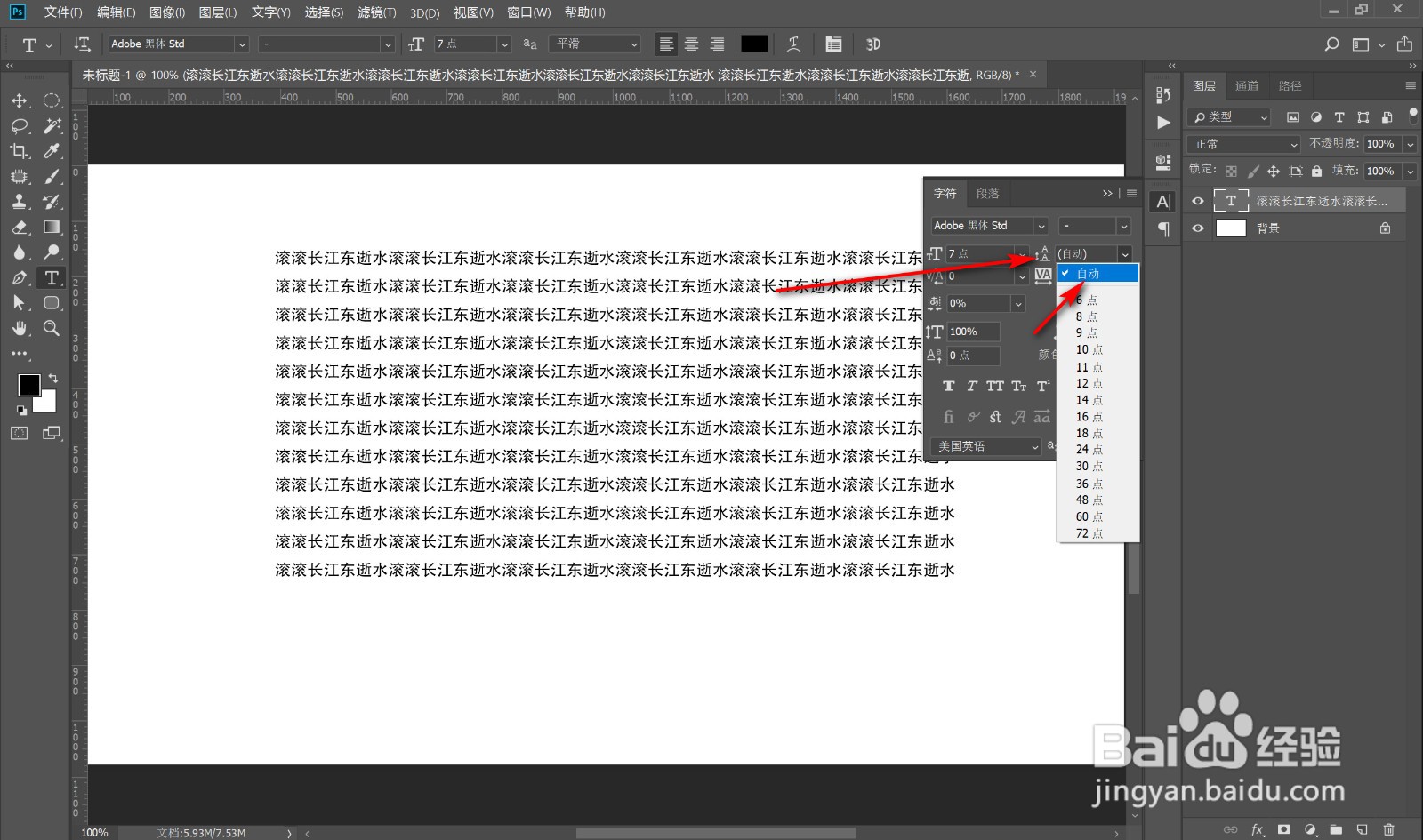1423x840 pixels.
Task: Choose 12 点 from leading list
Action: 1089,383
